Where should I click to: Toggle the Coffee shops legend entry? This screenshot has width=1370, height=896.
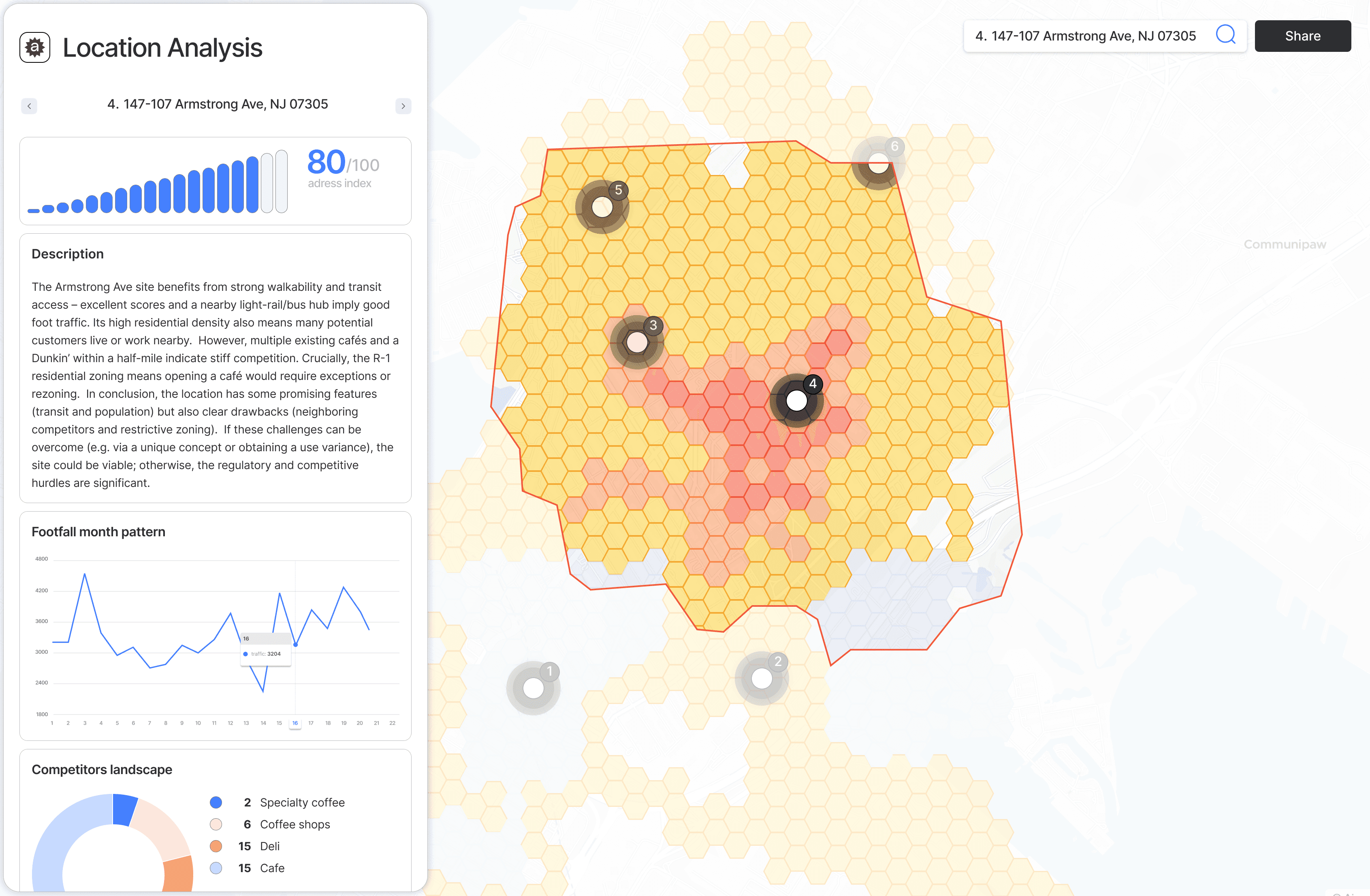coord(295,824)
